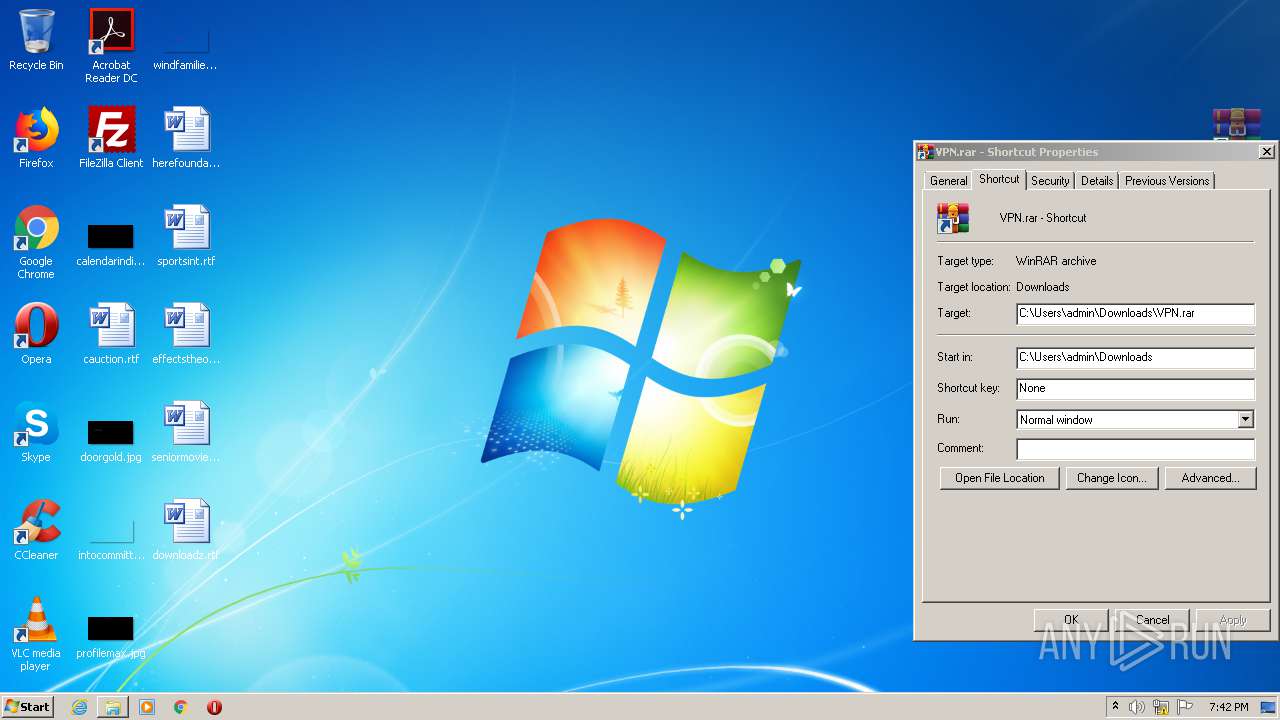Switch to the Security tab
The width and height of the screenshot is (1280, 720).
(1050, 181)
